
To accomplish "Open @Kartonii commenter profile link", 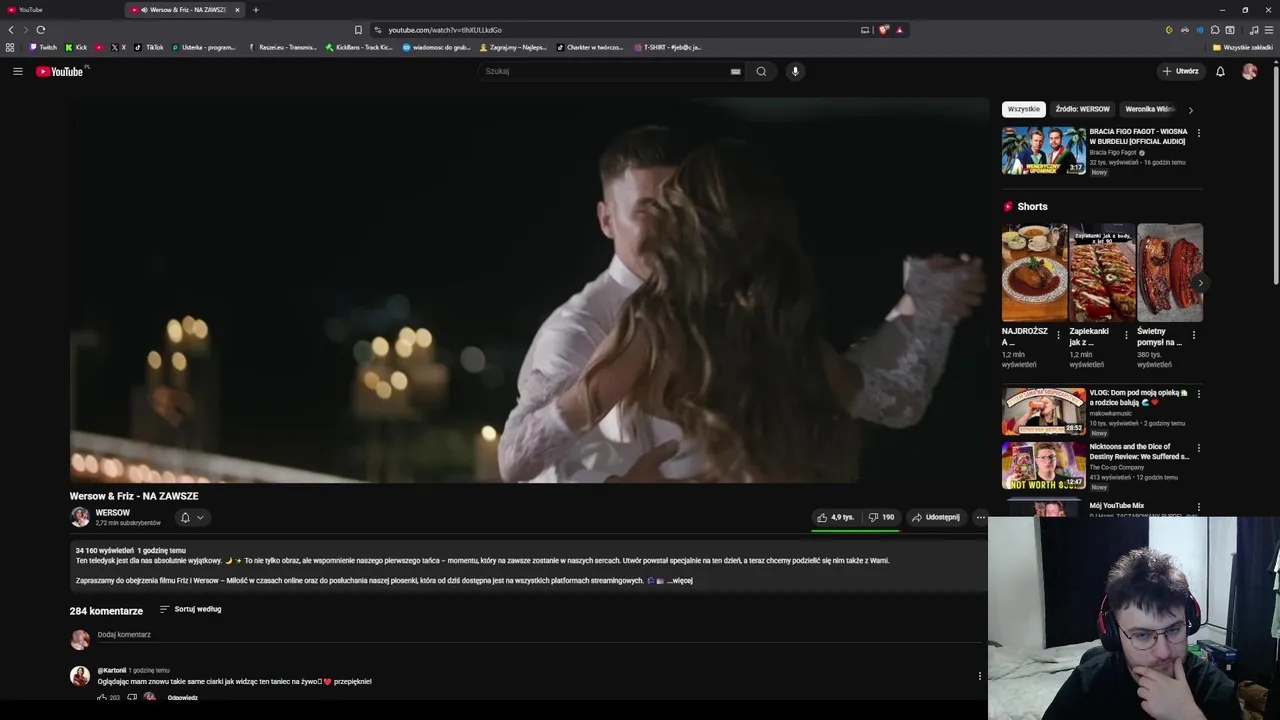I will click(x=112, y=670).
